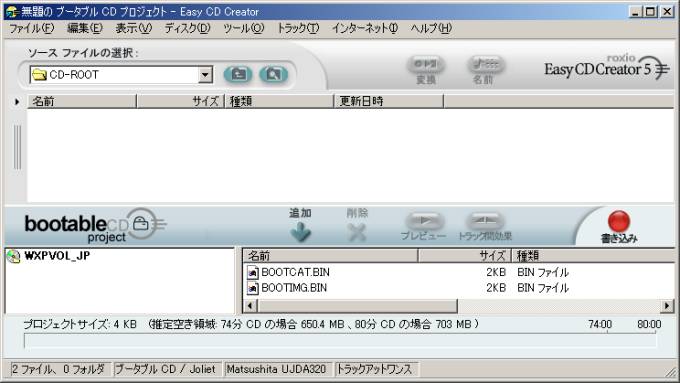
Task: Open the ツール(O) menu
Action: click(243, 29)
